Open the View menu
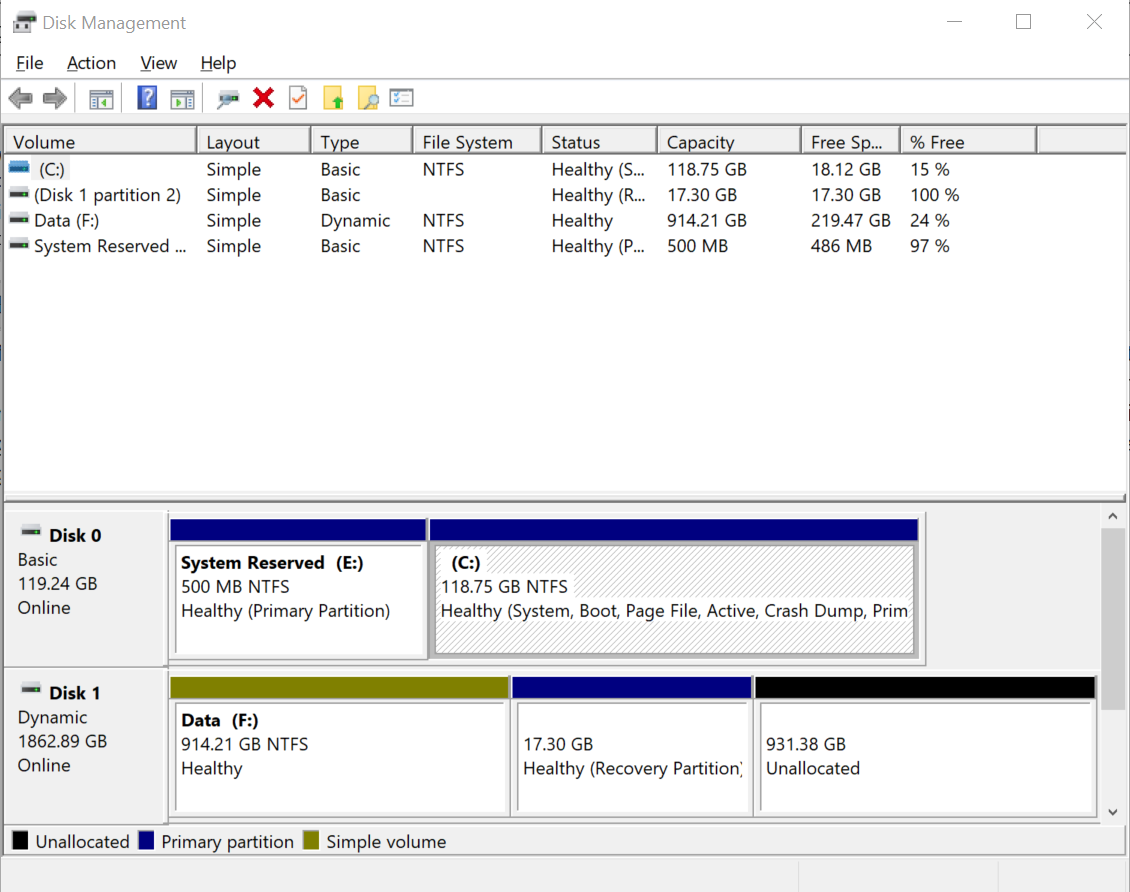The width and height of the screenshot is (1130, 892). (x=158, y=62)
